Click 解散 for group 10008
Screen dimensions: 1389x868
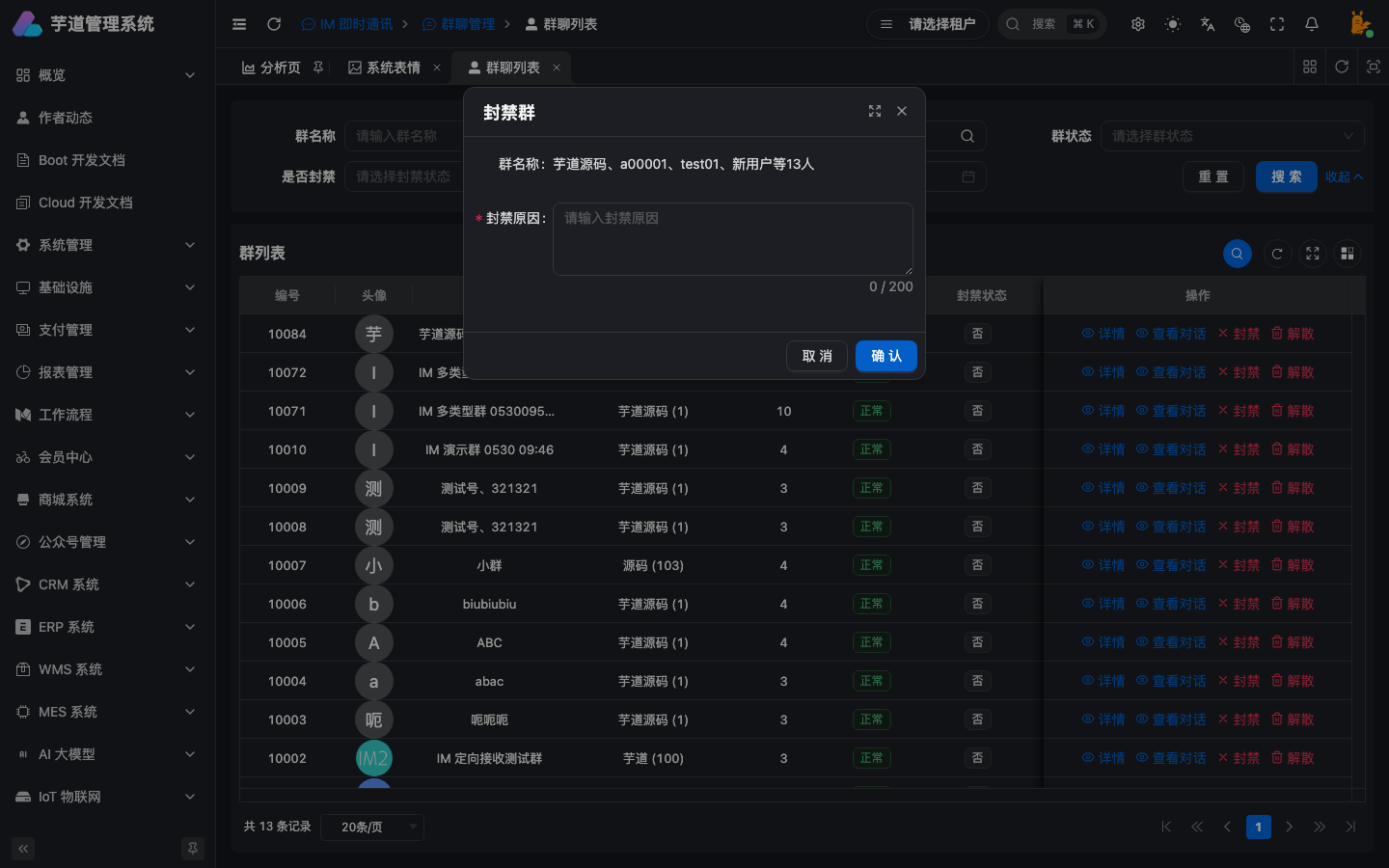pyautogui.click(x=1293, y=527)
